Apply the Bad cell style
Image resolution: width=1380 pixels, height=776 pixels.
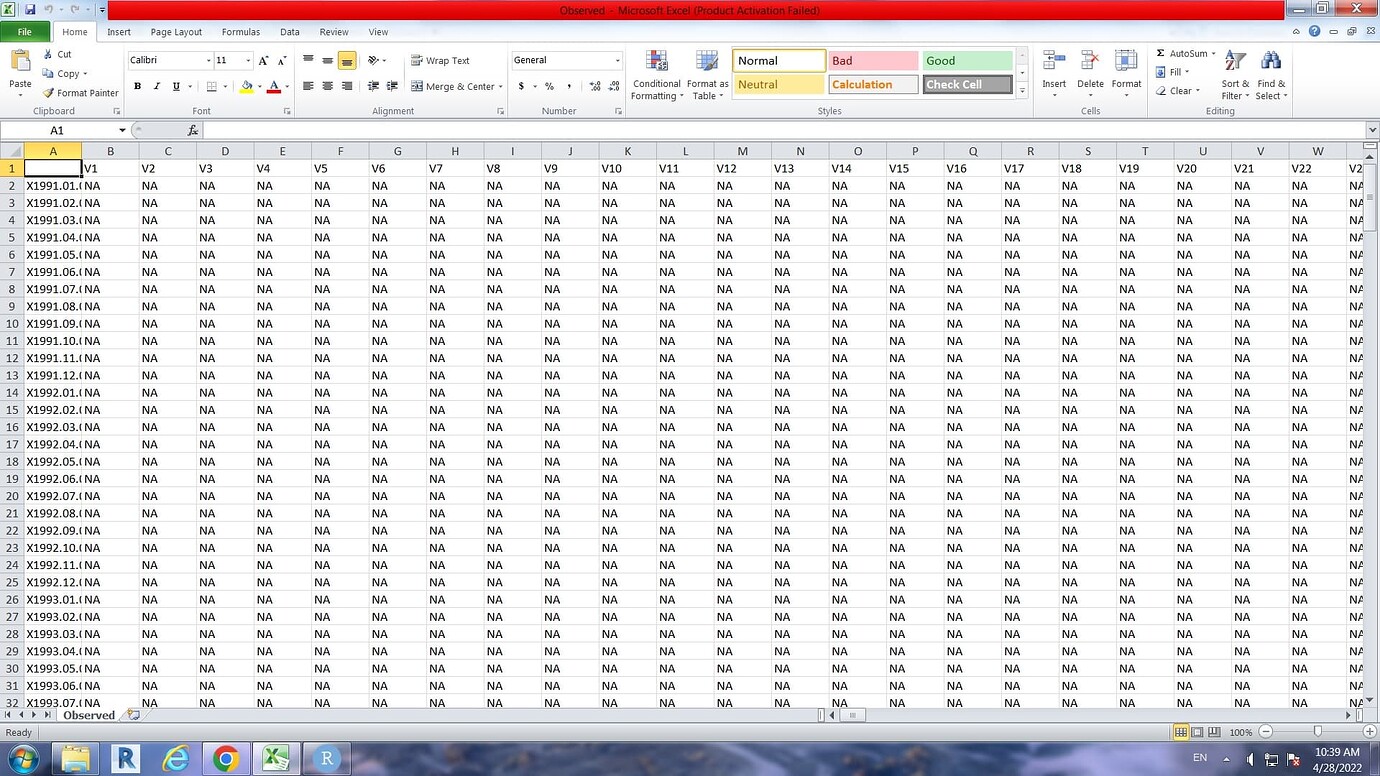(x=873, y=61)
